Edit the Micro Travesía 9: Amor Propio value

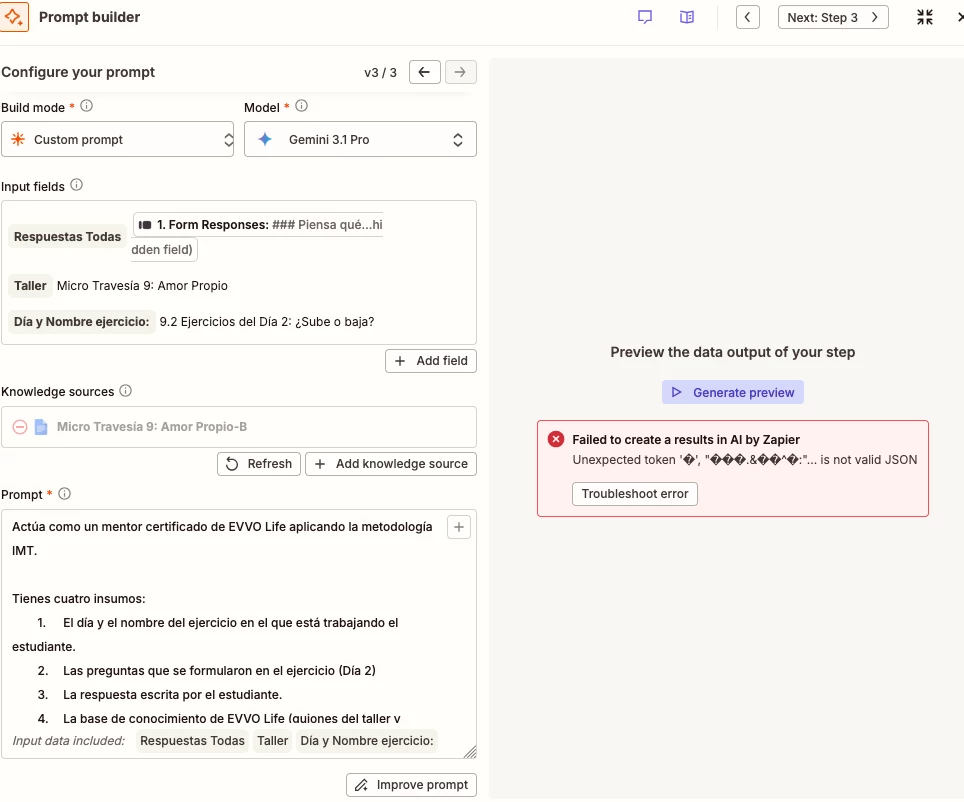[x=142, y=285]
